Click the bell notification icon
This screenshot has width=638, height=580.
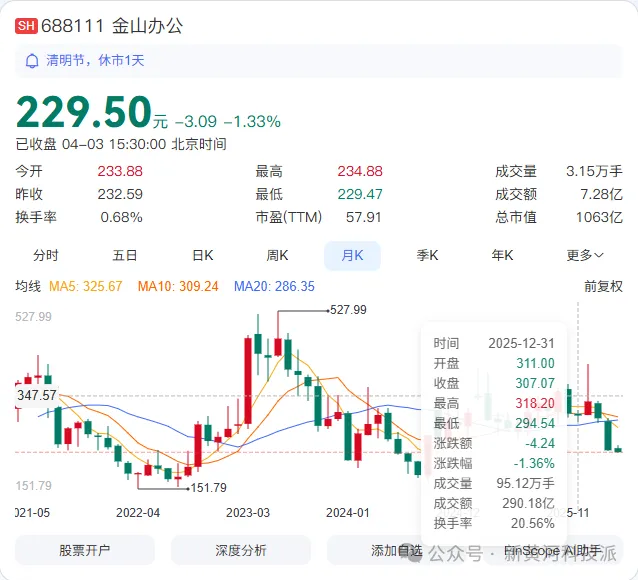32,61
